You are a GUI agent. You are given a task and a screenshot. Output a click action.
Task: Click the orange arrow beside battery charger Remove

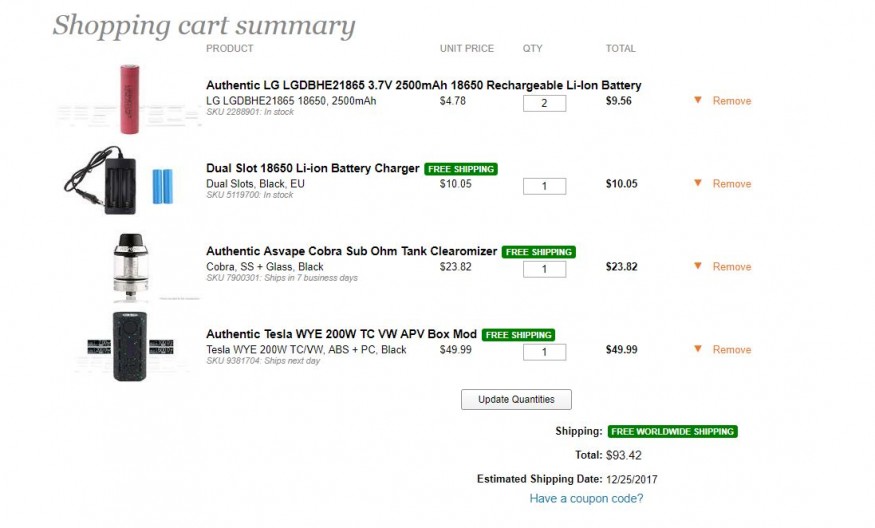[698, 183]
